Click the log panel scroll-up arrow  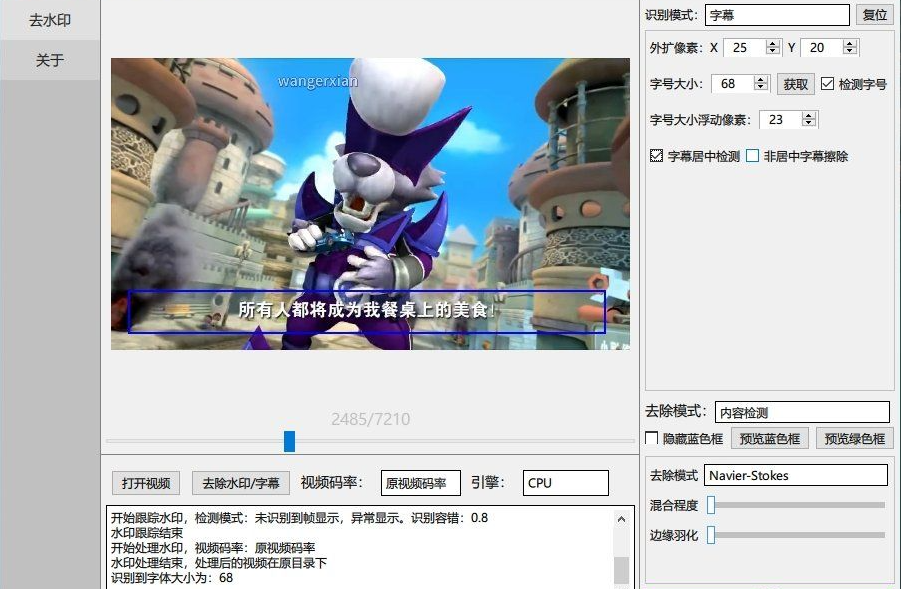point(621,519)
